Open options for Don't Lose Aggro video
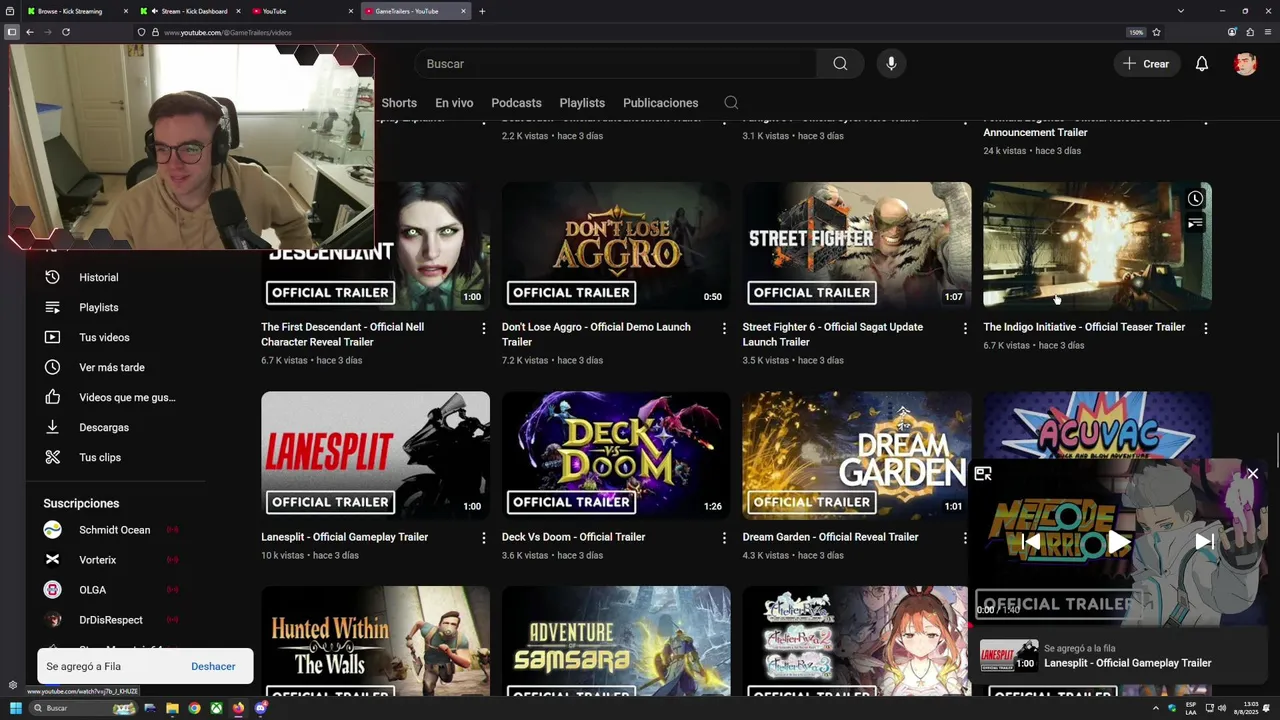Viewport: 1280px width, 720px height. pos(724,328)
